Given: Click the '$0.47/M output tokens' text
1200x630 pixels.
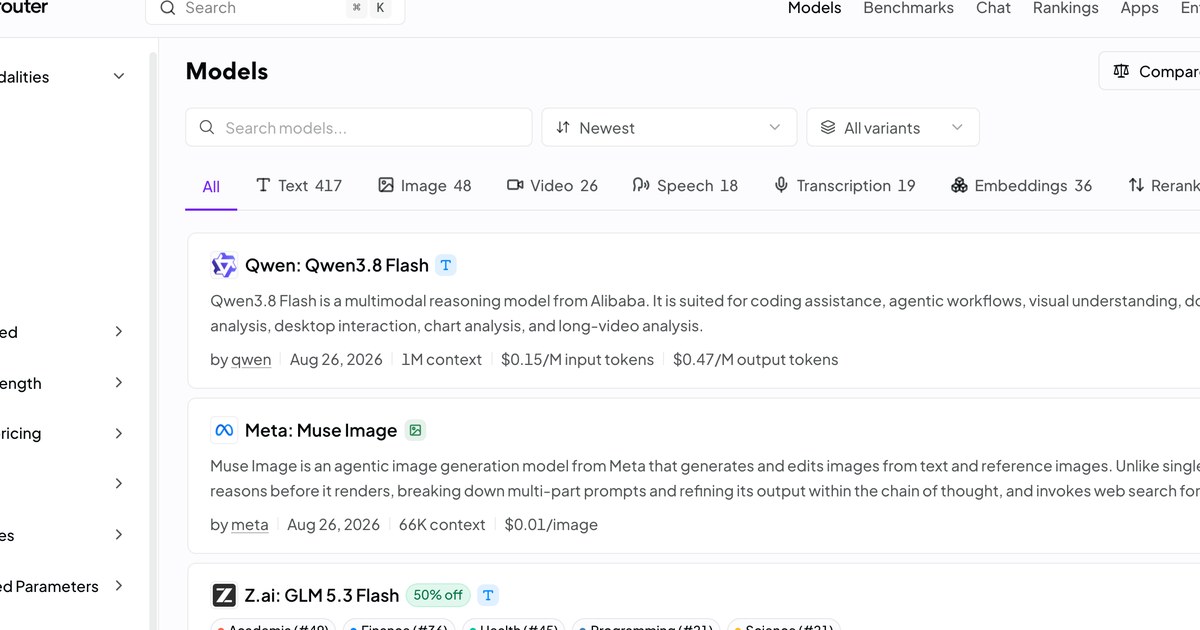Looking at the screenshot, I should 756,360.
